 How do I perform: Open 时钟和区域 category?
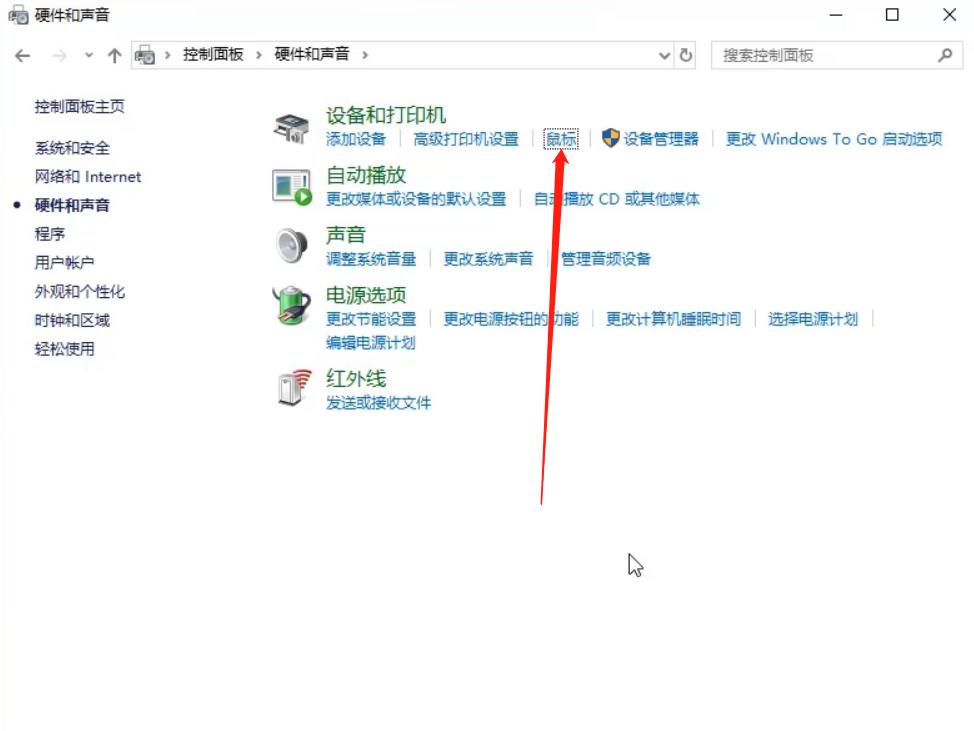72,320
